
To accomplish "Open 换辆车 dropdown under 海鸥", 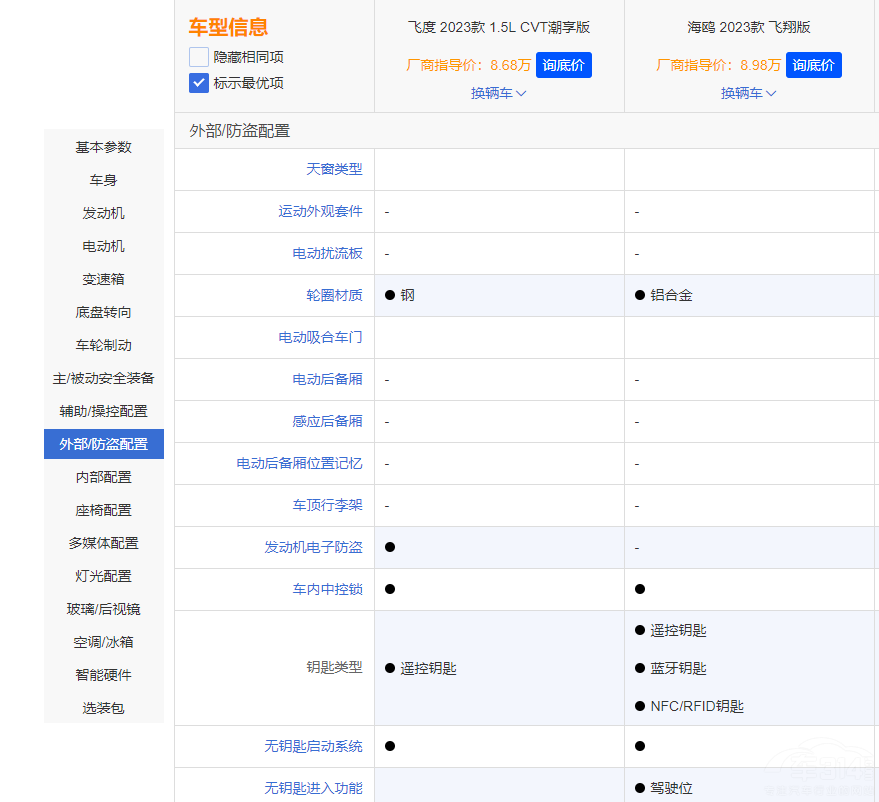I will click(x=749, y=93).
